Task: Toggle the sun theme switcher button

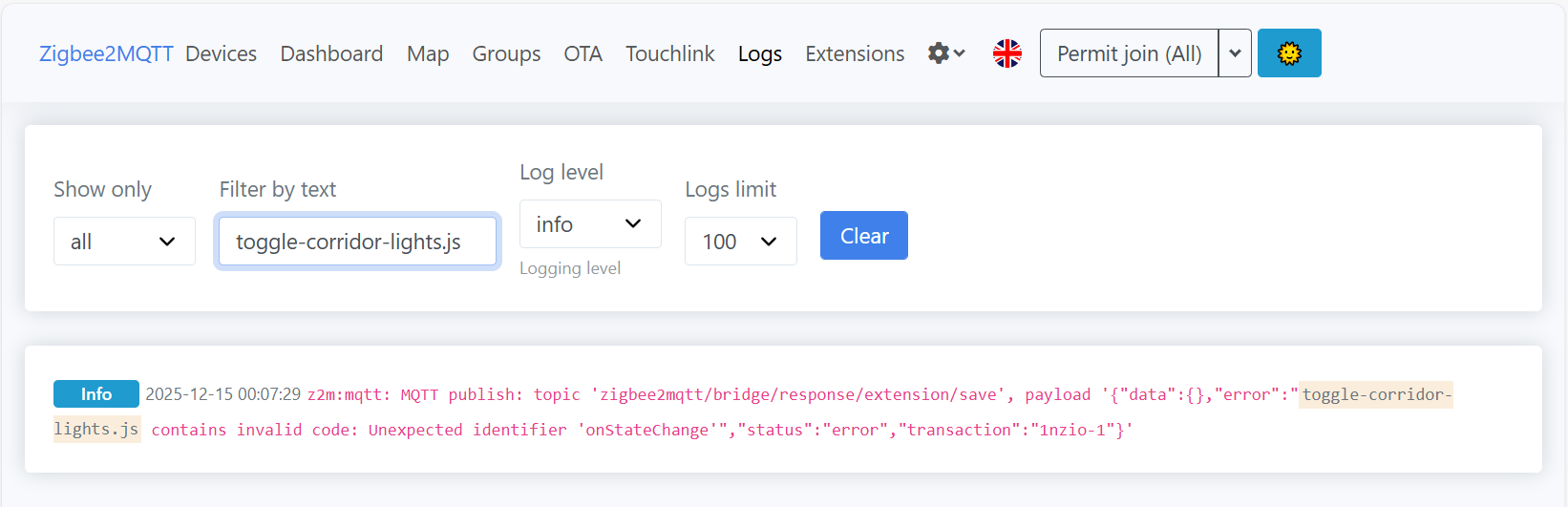Action: [1288, 53]
